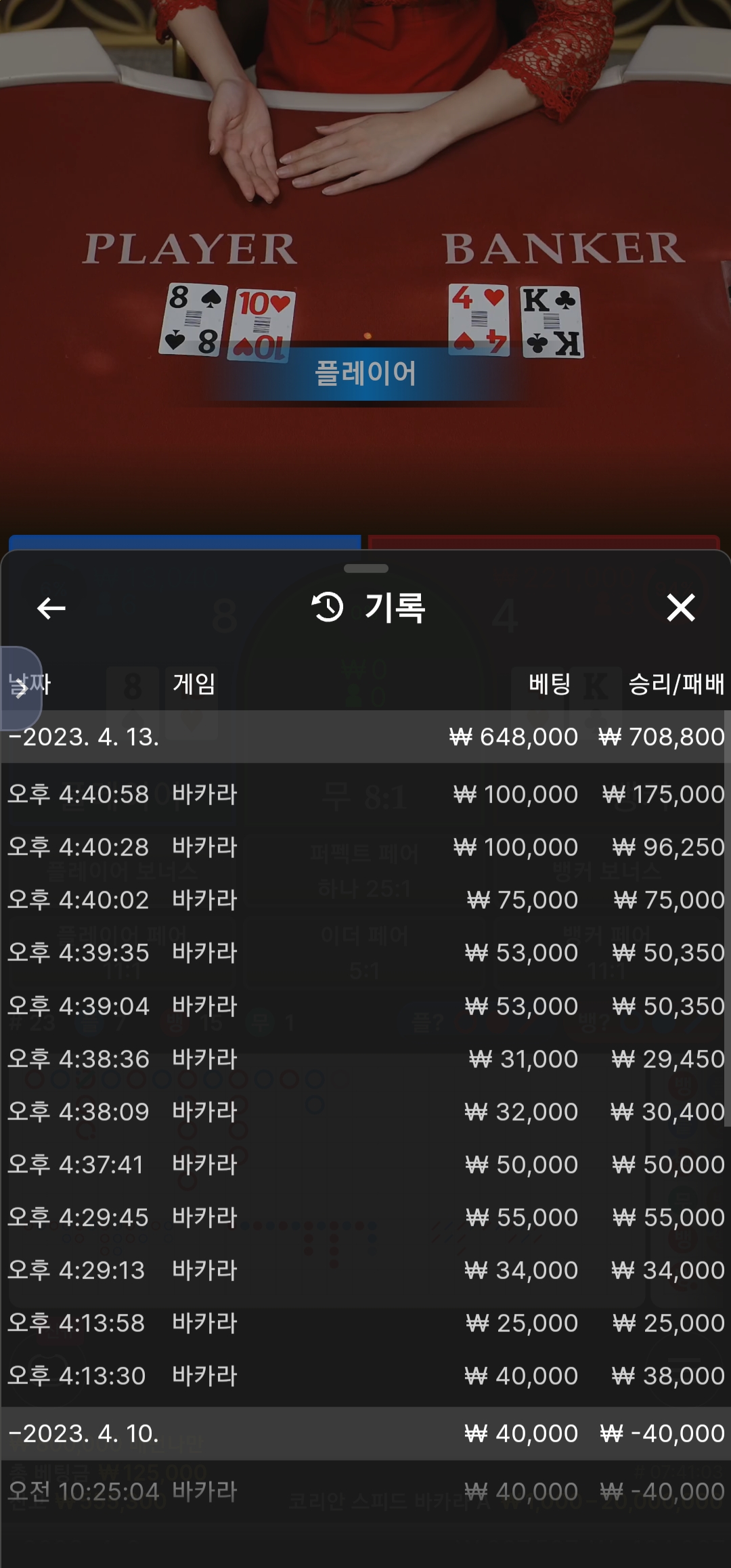Tap the sheet handle above 기록
The width and height of the screenshot is (731, 1568).
(x=366, y=568)
